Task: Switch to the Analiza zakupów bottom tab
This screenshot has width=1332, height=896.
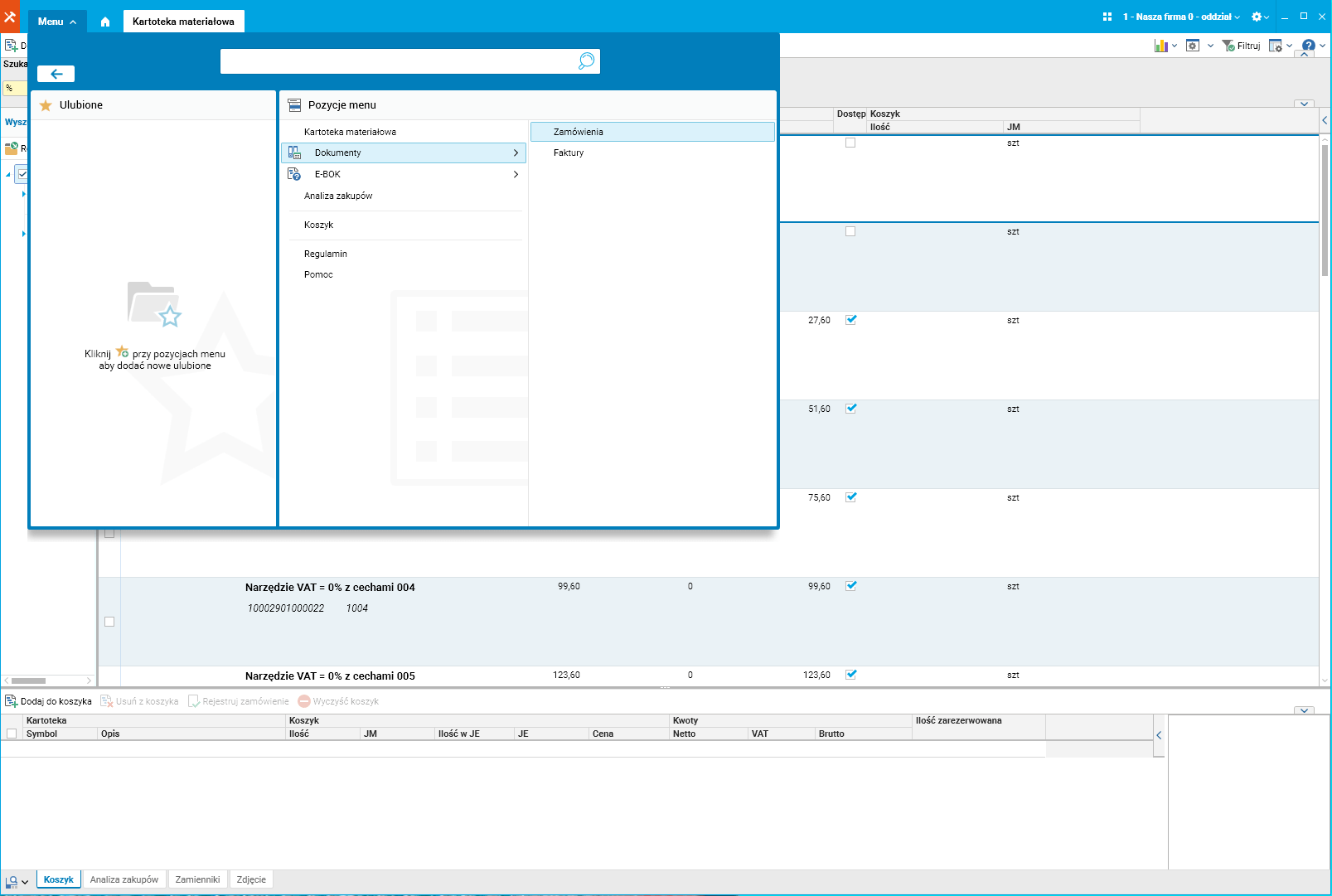Action: click(x=124, y=879)
